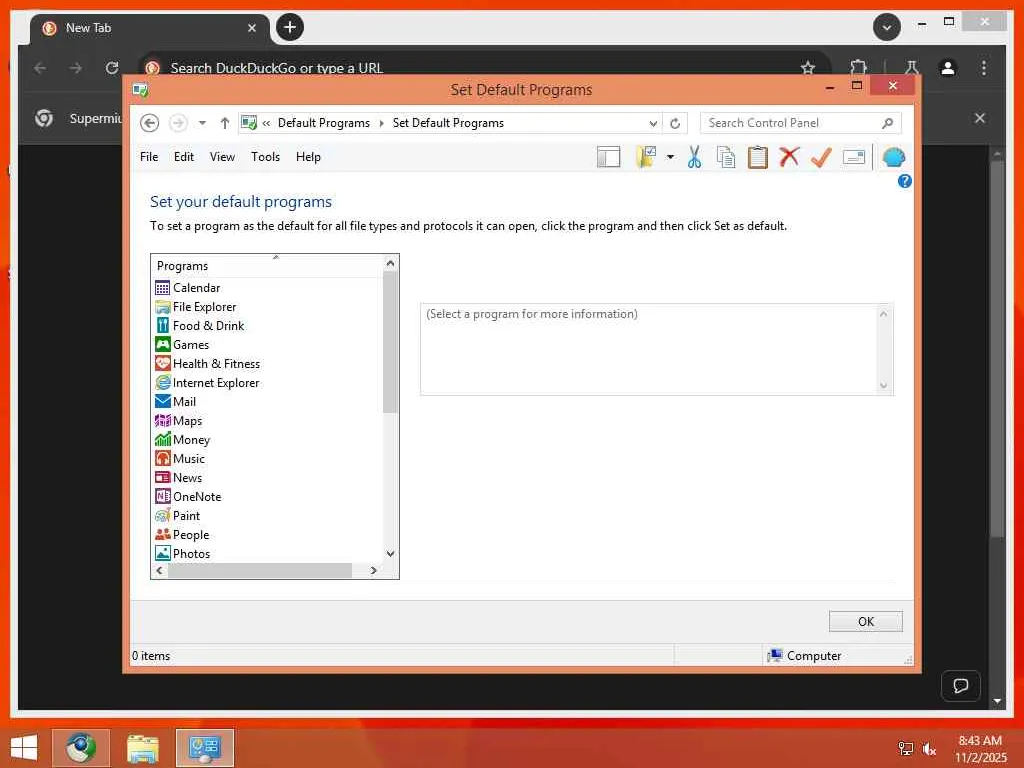Screen dimensions: 1024x768
Task: Refresh the Control Panel address bar
Action: point(675,123)
